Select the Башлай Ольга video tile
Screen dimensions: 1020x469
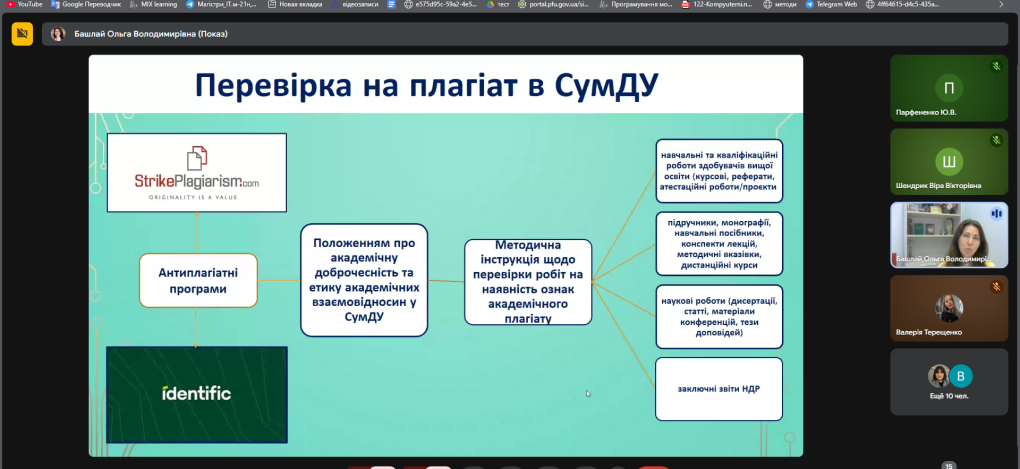coord(948,236)
